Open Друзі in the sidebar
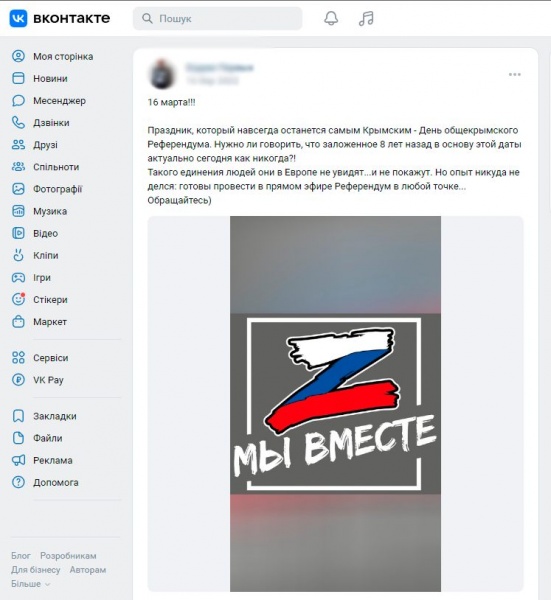Image resolution: width=551 pixels, height=600 pixels. (45, 145)
